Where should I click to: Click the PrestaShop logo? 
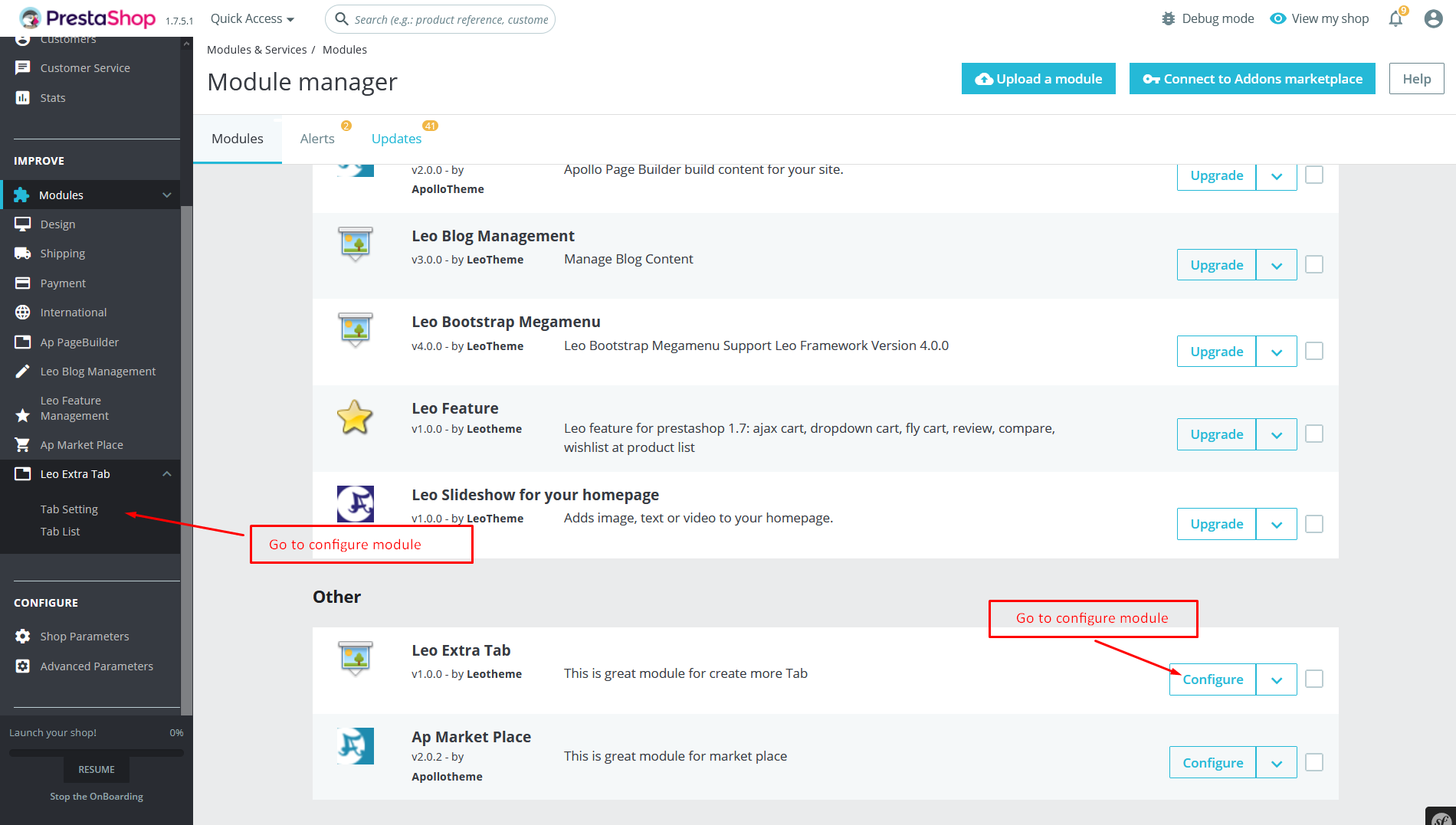(x=87, y=18)
